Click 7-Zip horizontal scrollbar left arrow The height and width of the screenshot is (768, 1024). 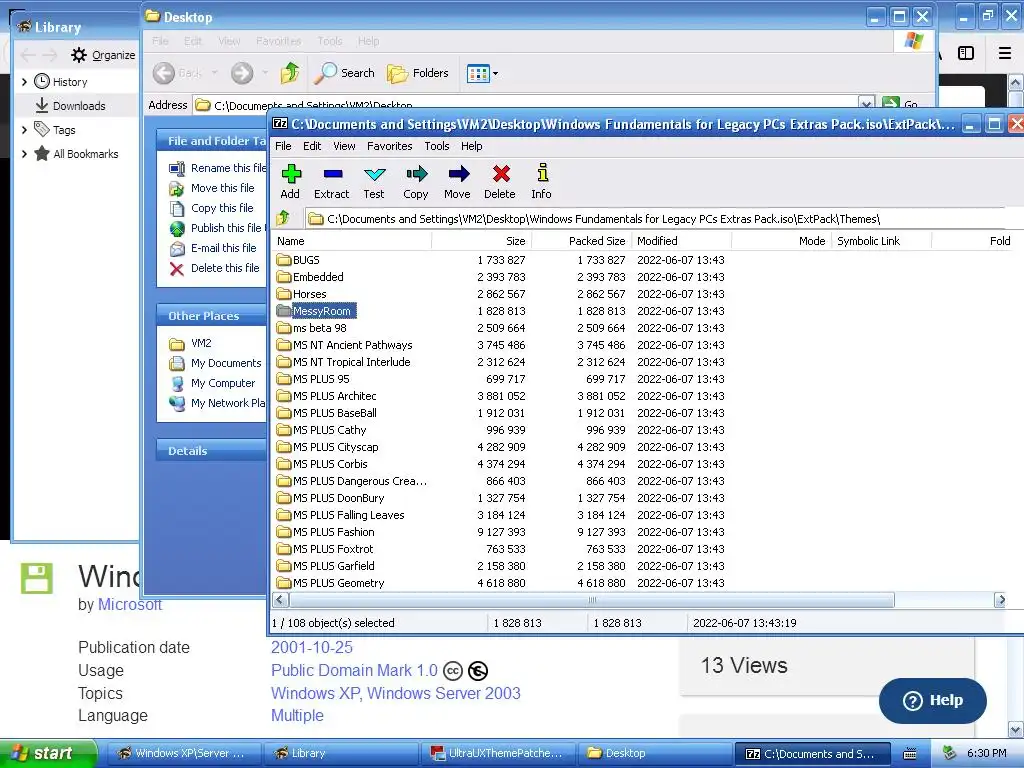tap(280, 600)
